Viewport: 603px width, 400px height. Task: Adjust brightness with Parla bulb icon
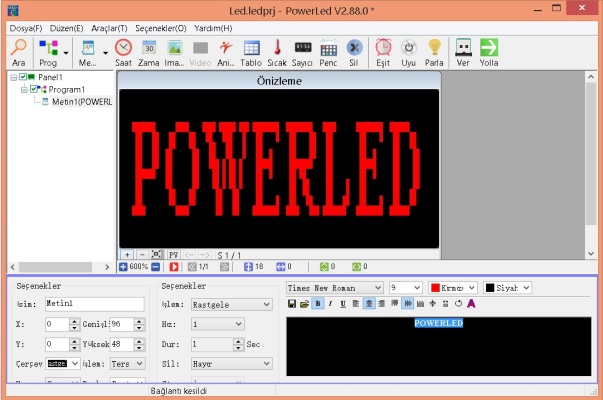(x=434, y=53)
